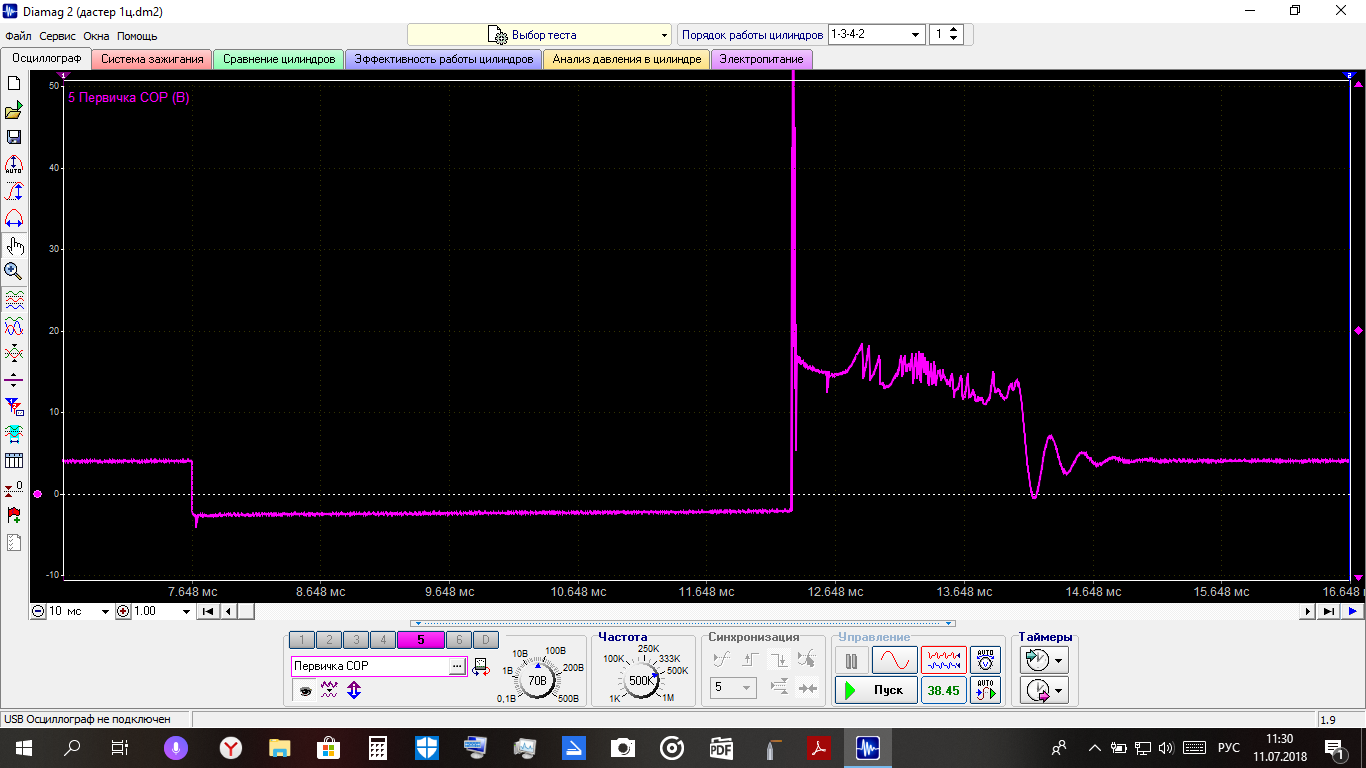Jump to beginning of the recording

click(208, 611)
